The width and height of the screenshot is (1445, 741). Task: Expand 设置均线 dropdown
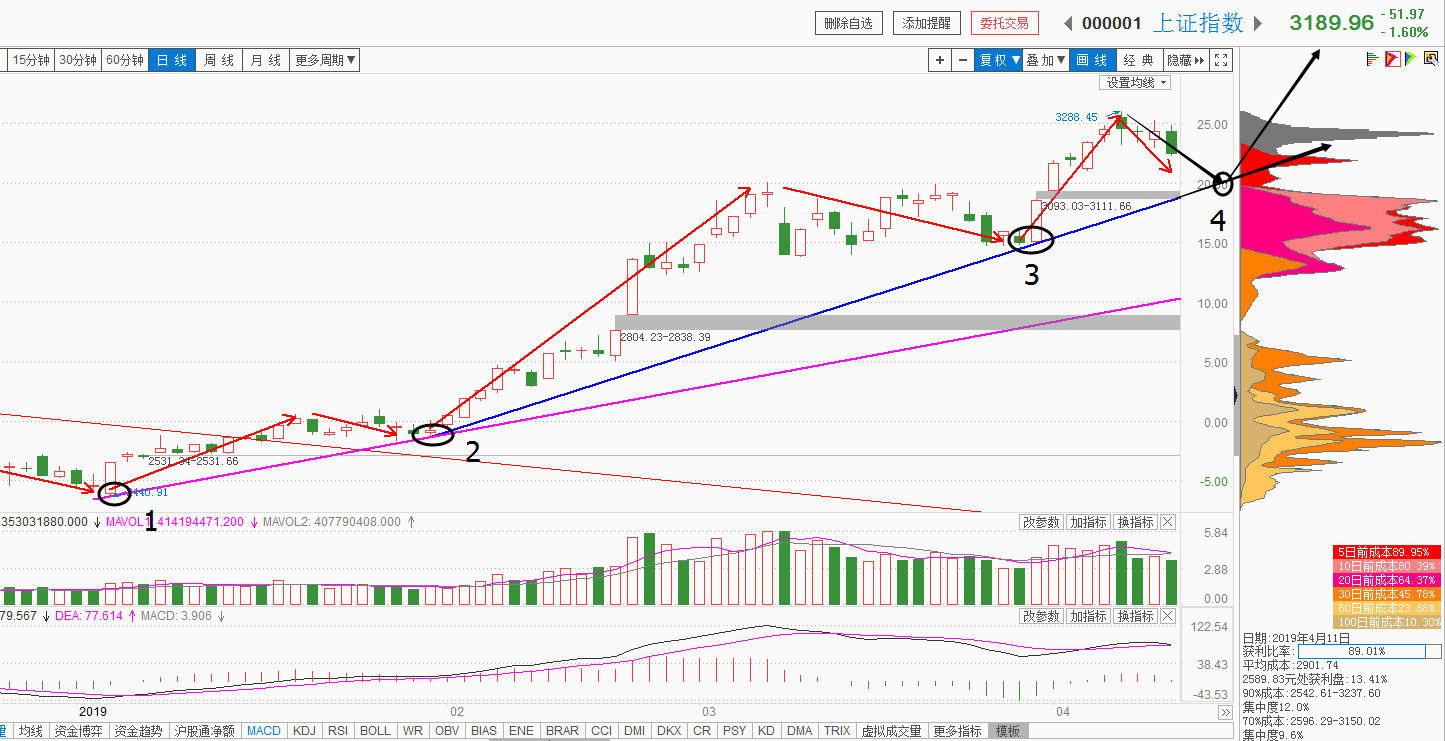pyautogui.click(x=1137, y=83)
